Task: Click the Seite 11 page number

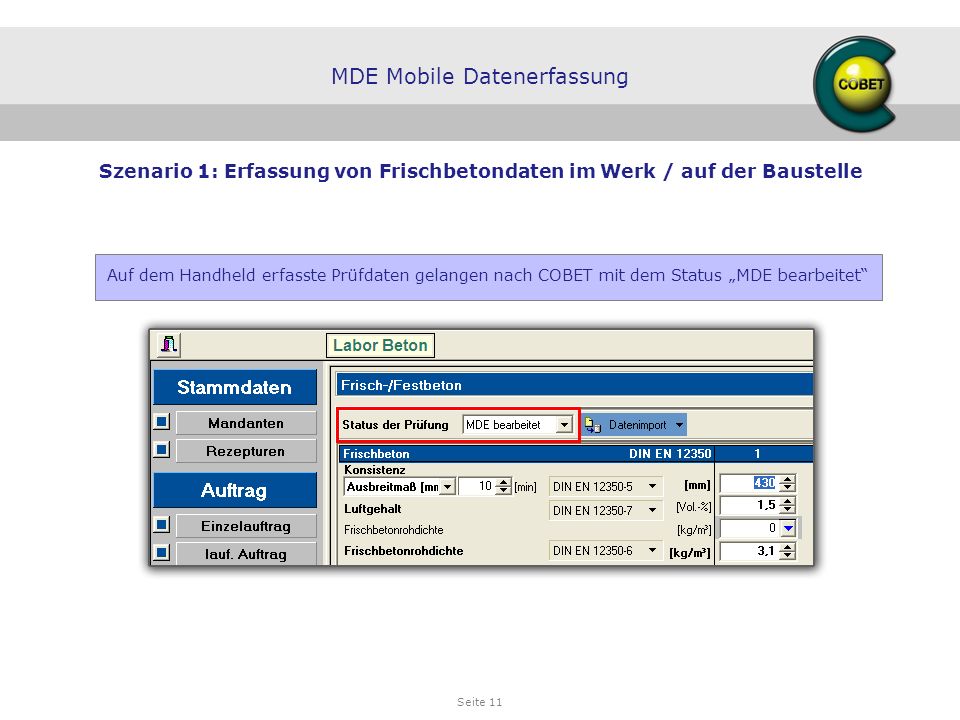Action: (479, 702)
